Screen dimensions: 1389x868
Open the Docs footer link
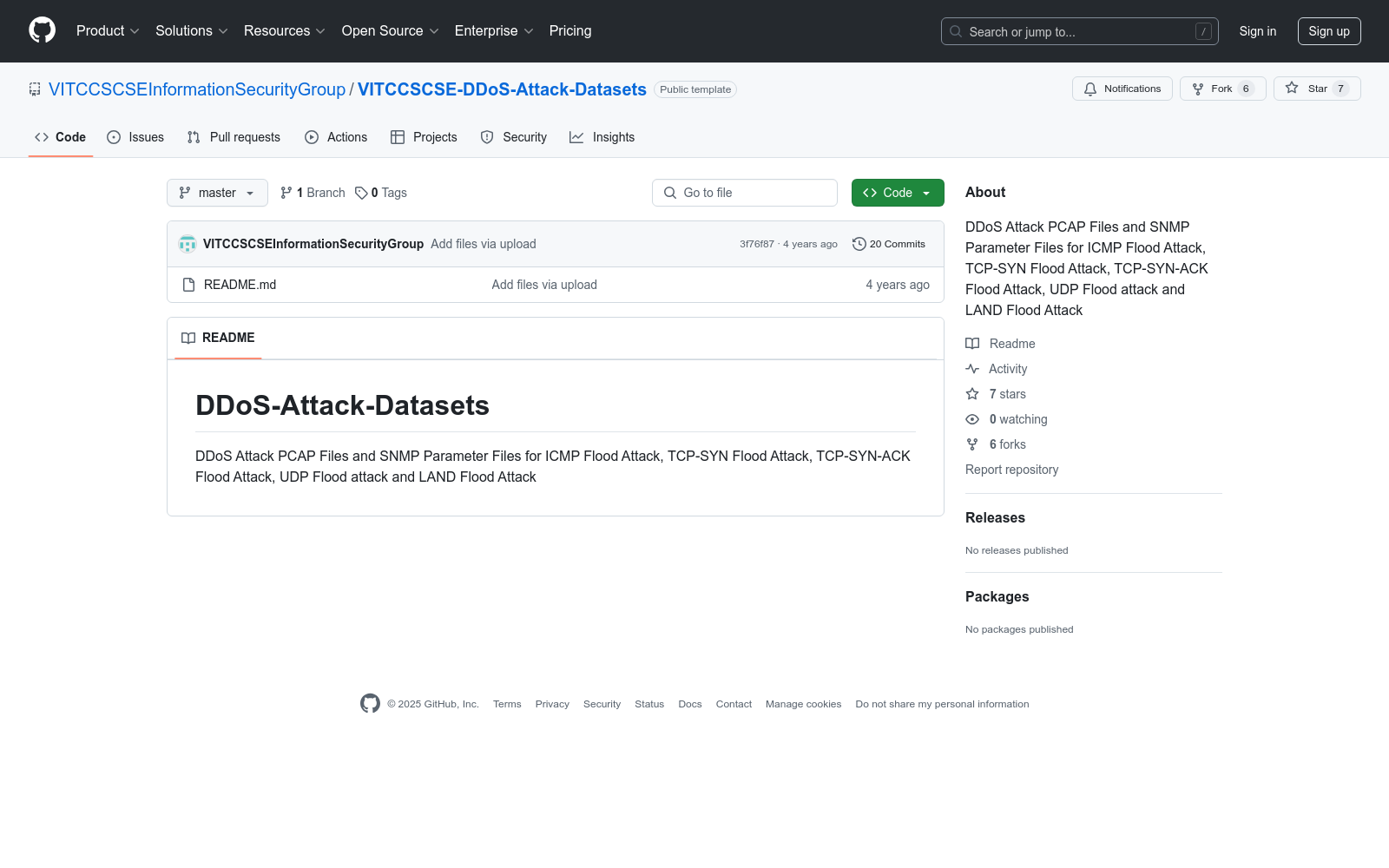pyautogui.click(x=690, y=704)
